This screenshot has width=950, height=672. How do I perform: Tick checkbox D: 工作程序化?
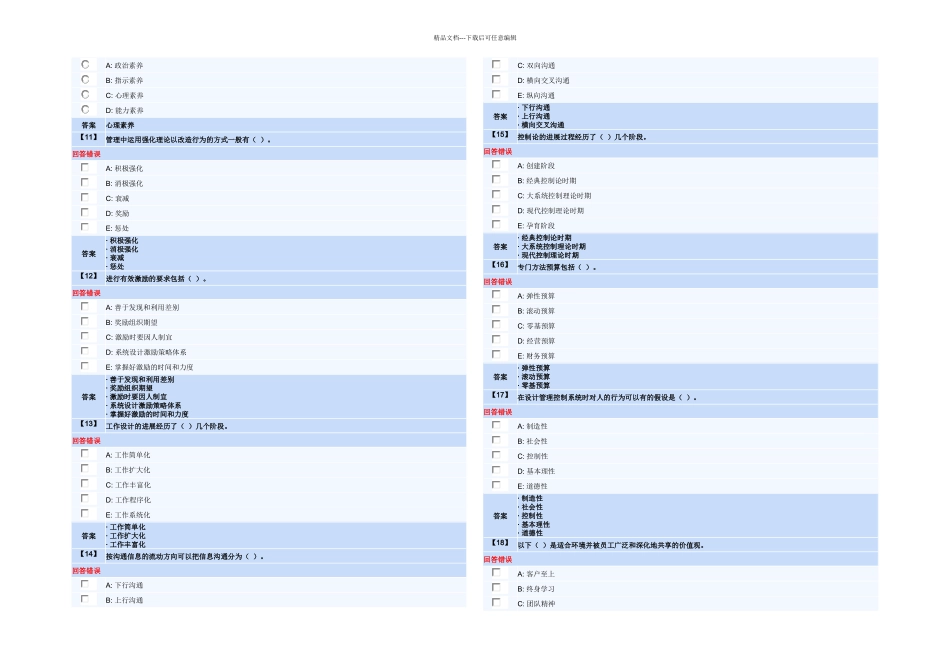tap(85, 499)
